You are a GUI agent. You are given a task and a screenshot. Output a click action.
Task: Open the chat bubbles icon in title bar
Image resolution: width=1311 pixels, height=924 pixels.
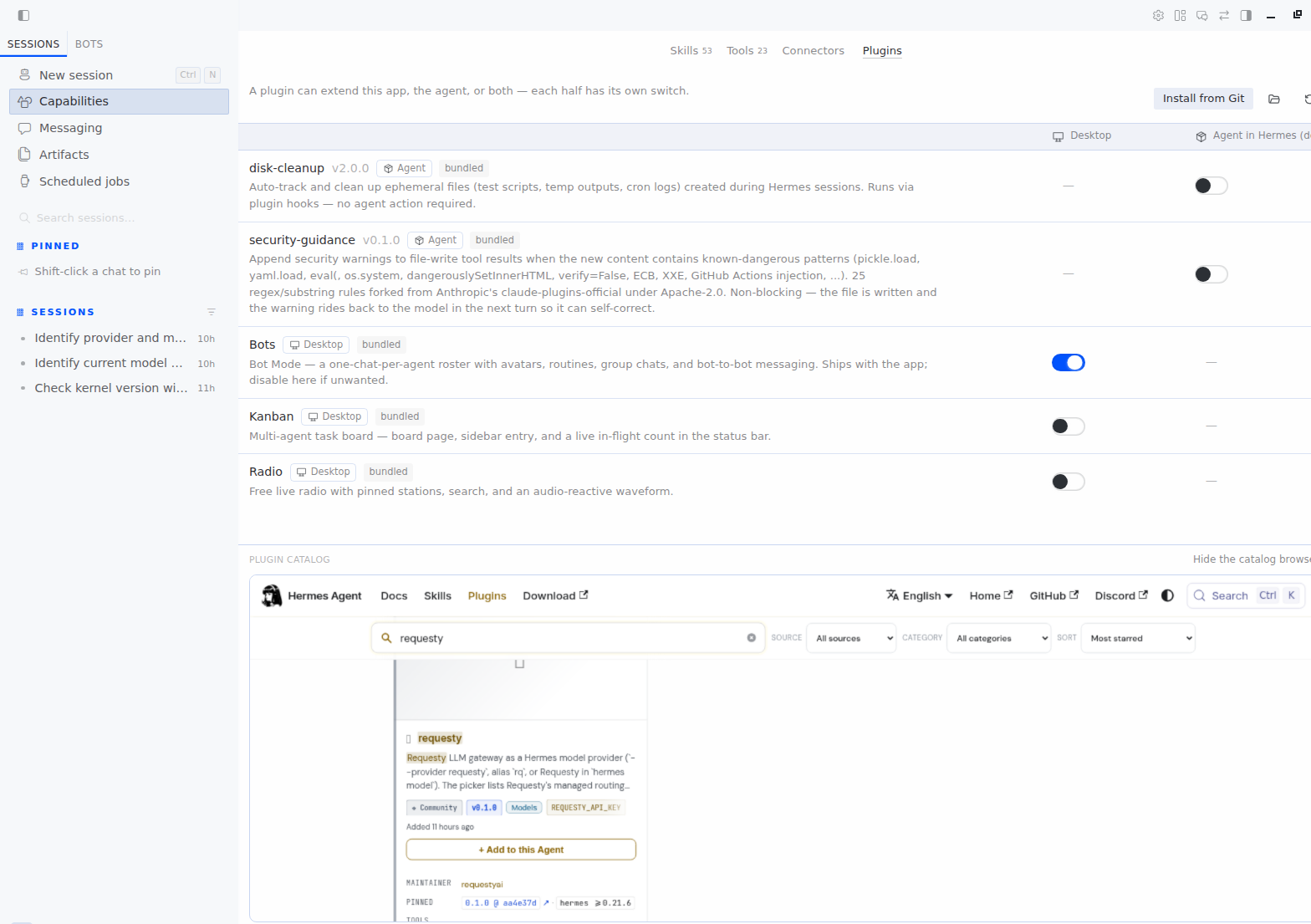pos(1201,15)
